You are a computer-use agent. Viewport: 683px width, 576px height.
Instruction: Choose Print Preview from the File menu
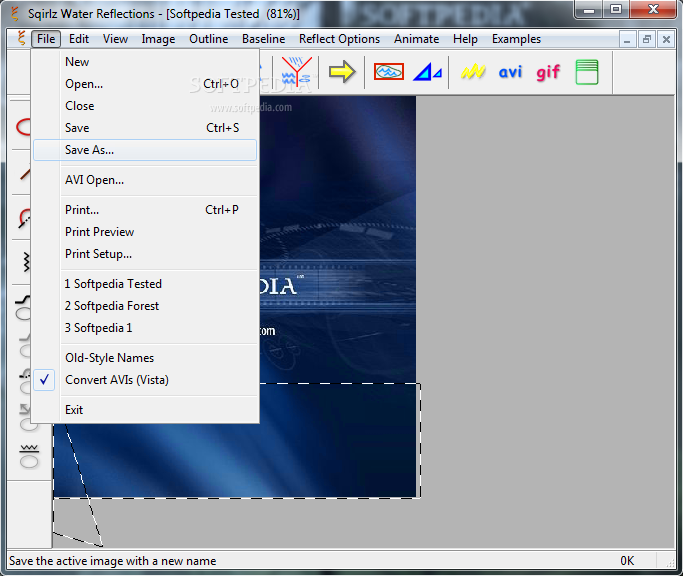[145, 232]
